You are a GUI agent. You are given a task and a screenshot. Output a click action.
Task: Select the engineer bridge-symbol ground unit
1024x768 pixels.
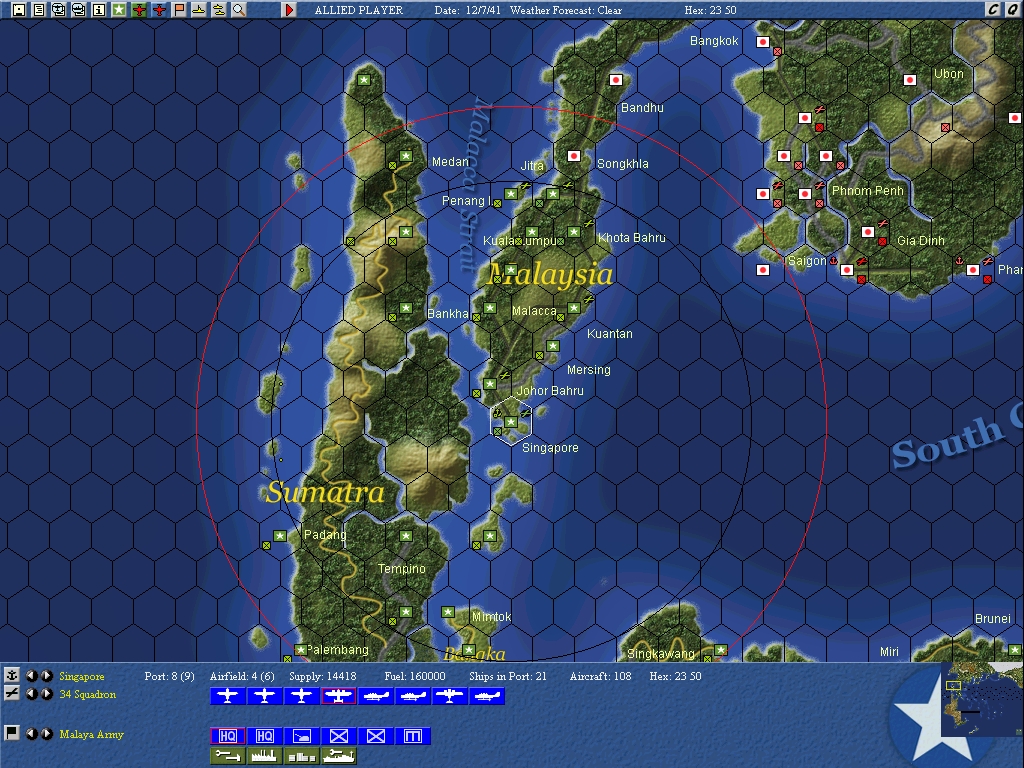tap(413, 736)
